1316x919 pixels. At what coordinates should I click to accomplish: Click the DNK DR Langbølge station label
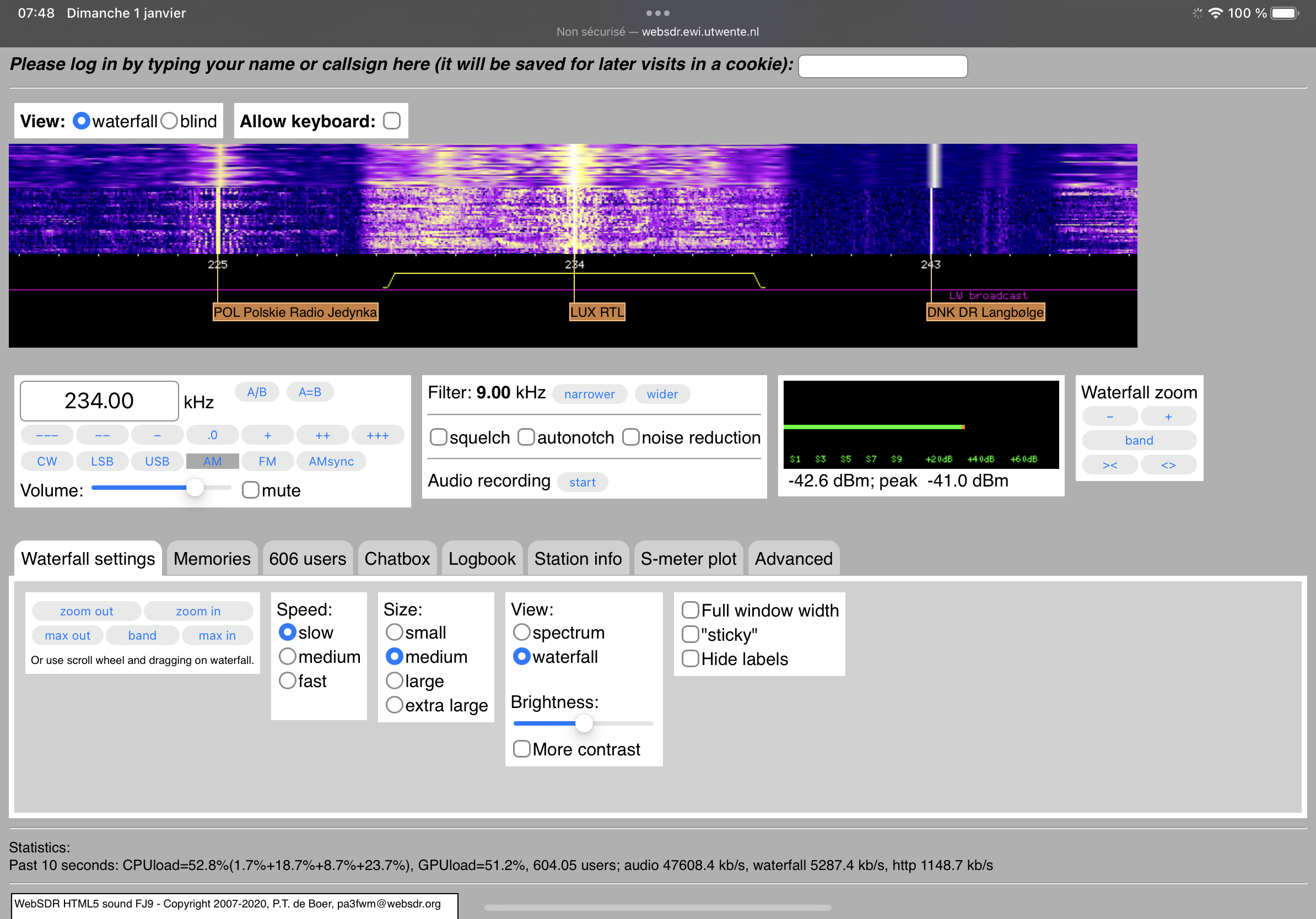coord(985,312)
